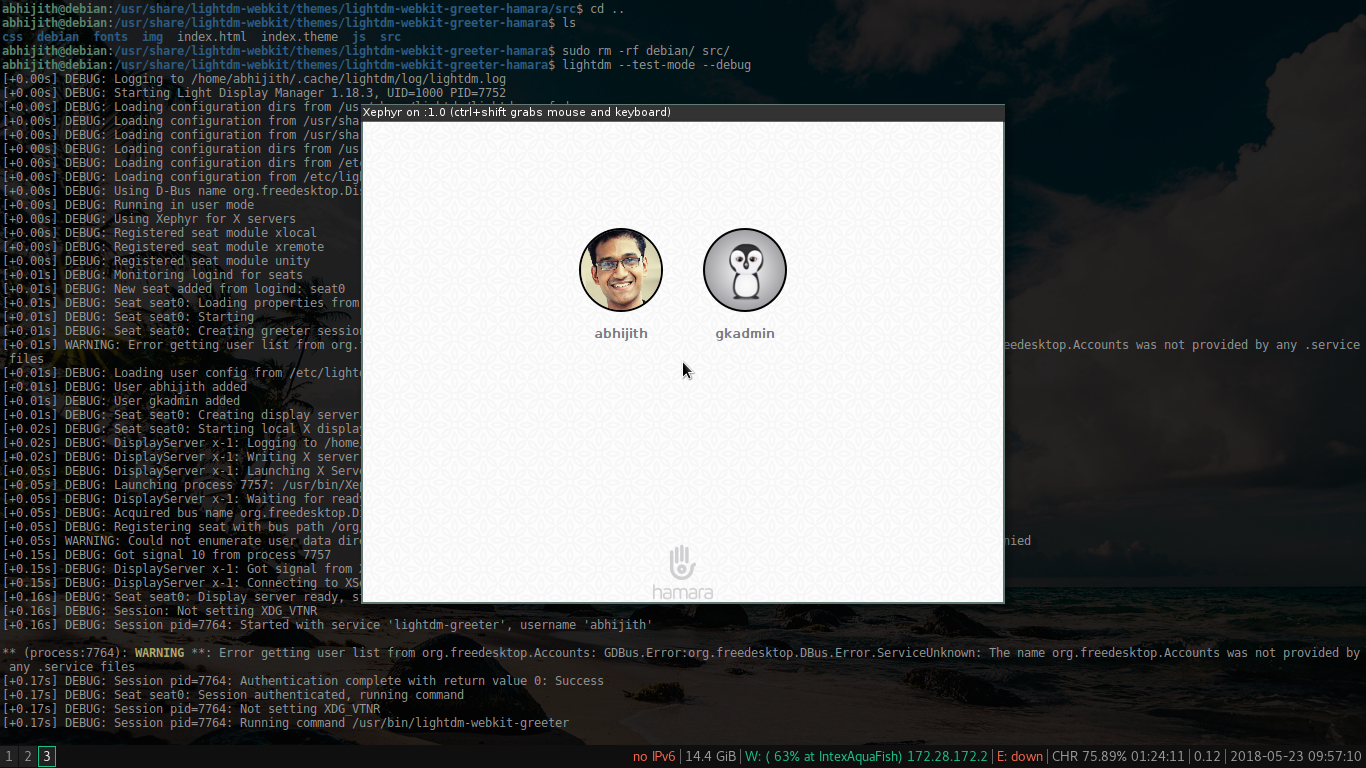
Task: Click the "gkadmin" username label
Action: coord(745,334)
